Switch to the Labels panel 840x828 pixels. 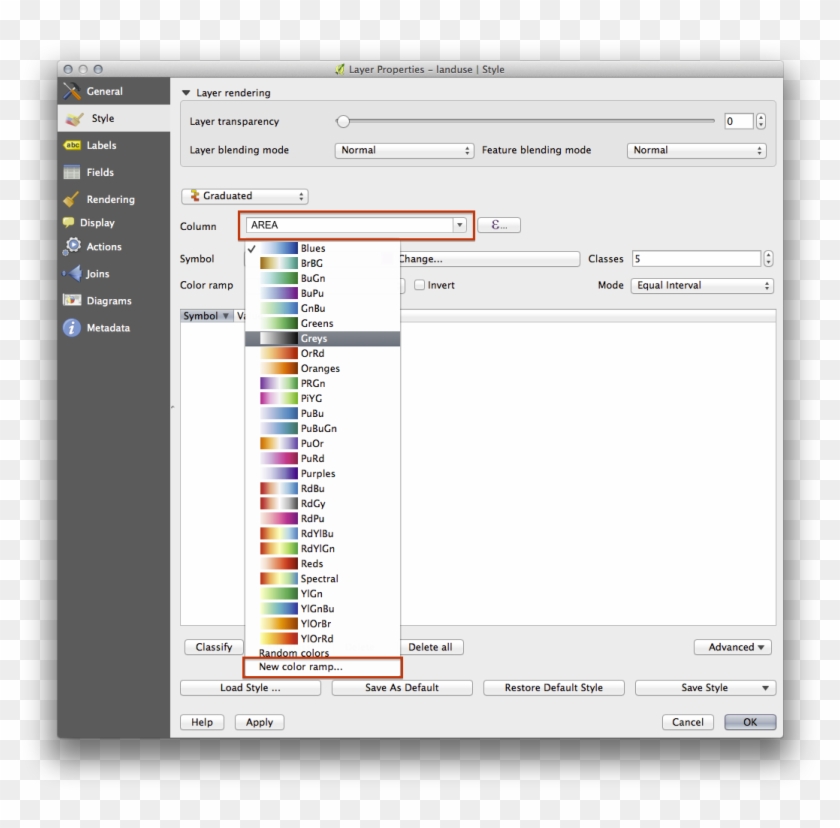[x=103, y=145]
